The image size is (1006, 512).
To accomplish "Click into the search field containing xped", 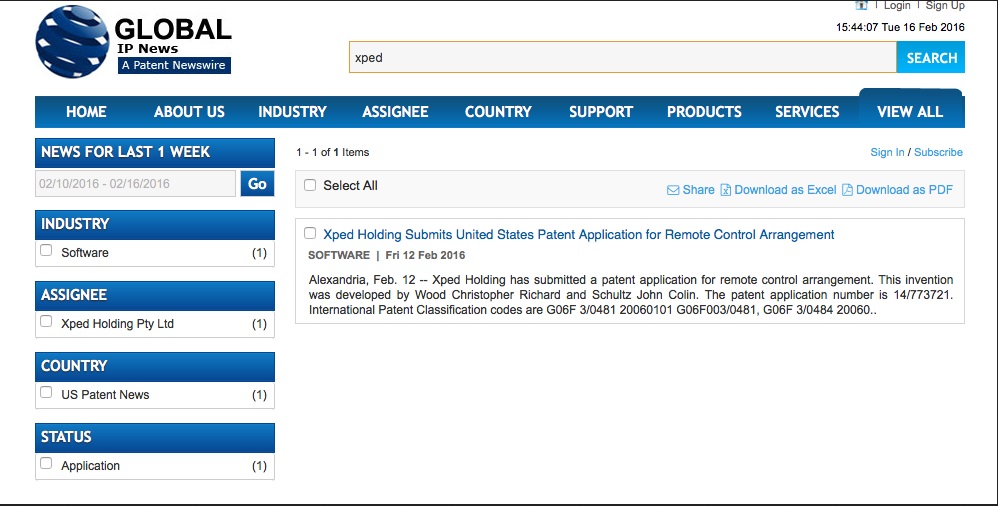I will click(x=622, y=58).
